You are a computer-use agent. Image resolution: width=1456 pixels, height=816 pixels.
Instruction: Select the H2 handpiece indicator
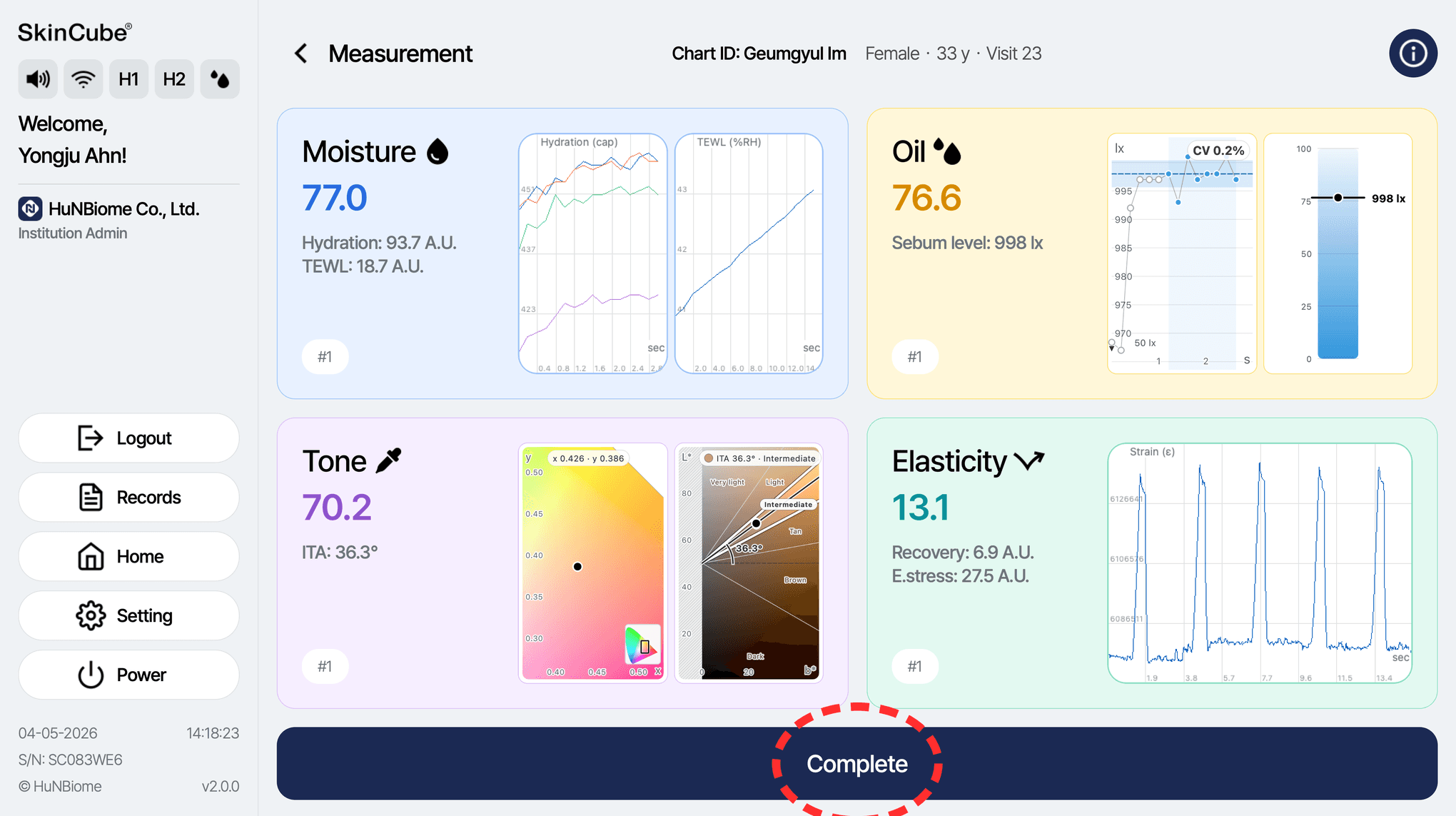(x=174, y=79)
